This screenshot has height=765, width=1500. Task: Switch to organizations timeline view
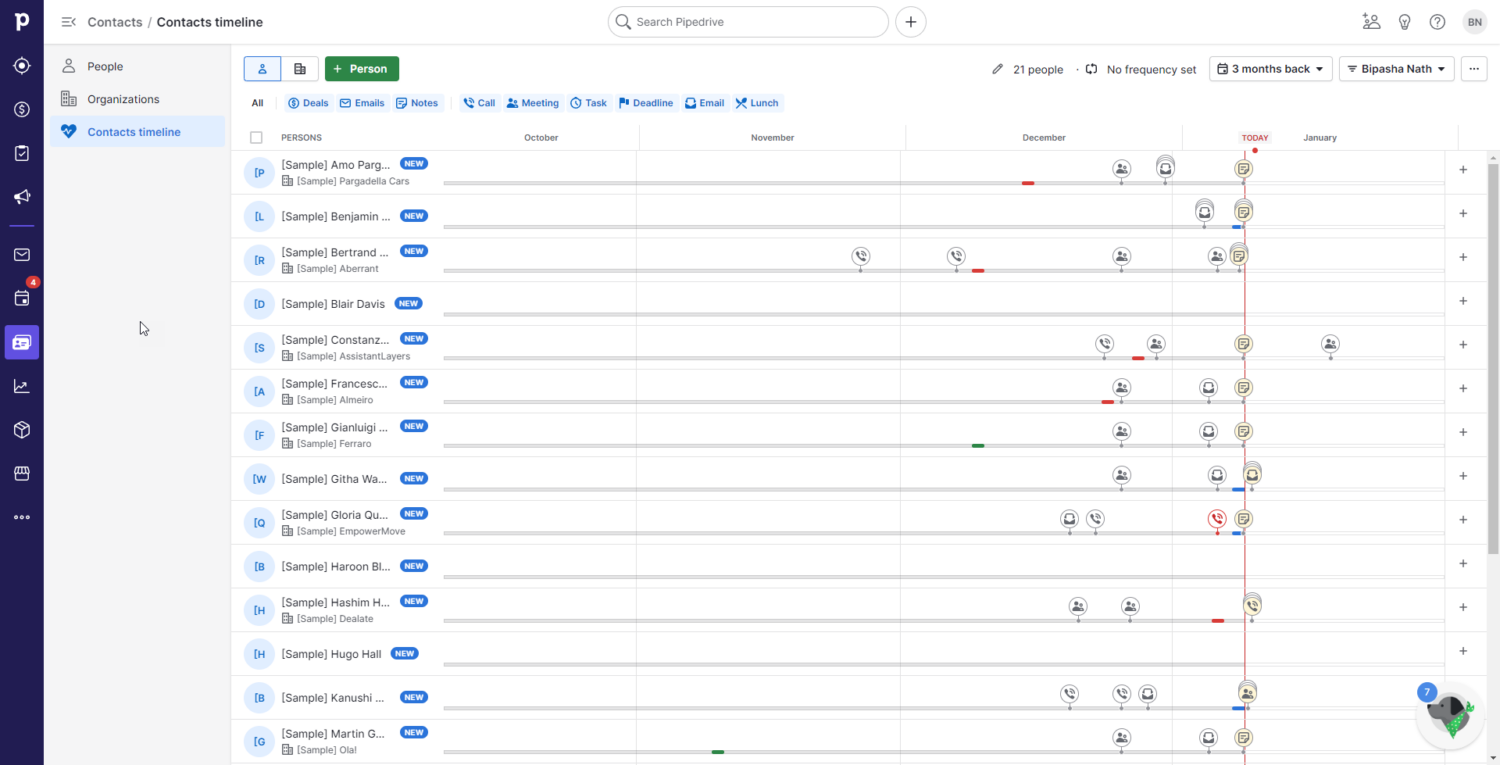pyautogui.click(x=300, y=69)
